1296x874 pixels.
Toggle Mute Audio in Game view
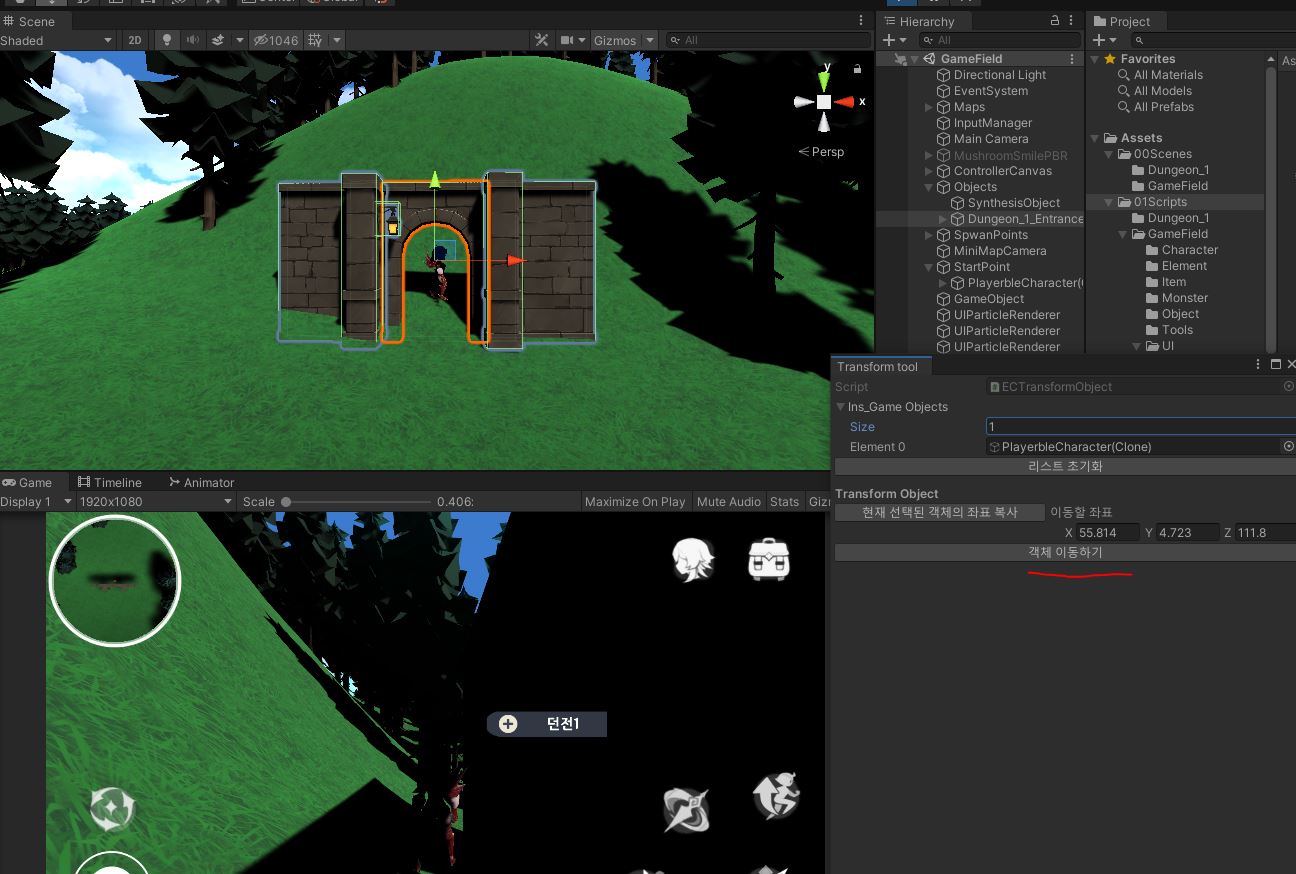coord(728,501)
